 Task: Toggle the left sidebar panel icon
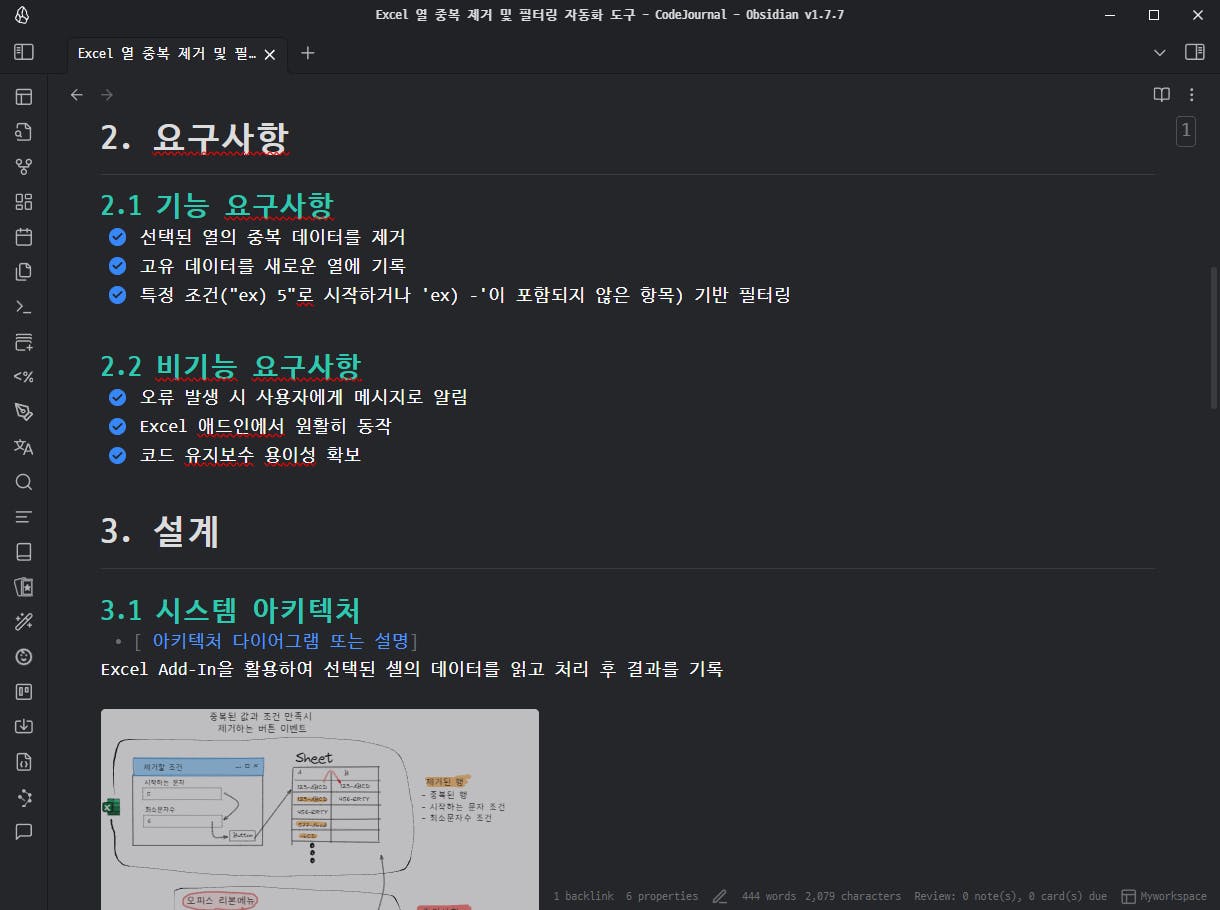click(23, 52)
